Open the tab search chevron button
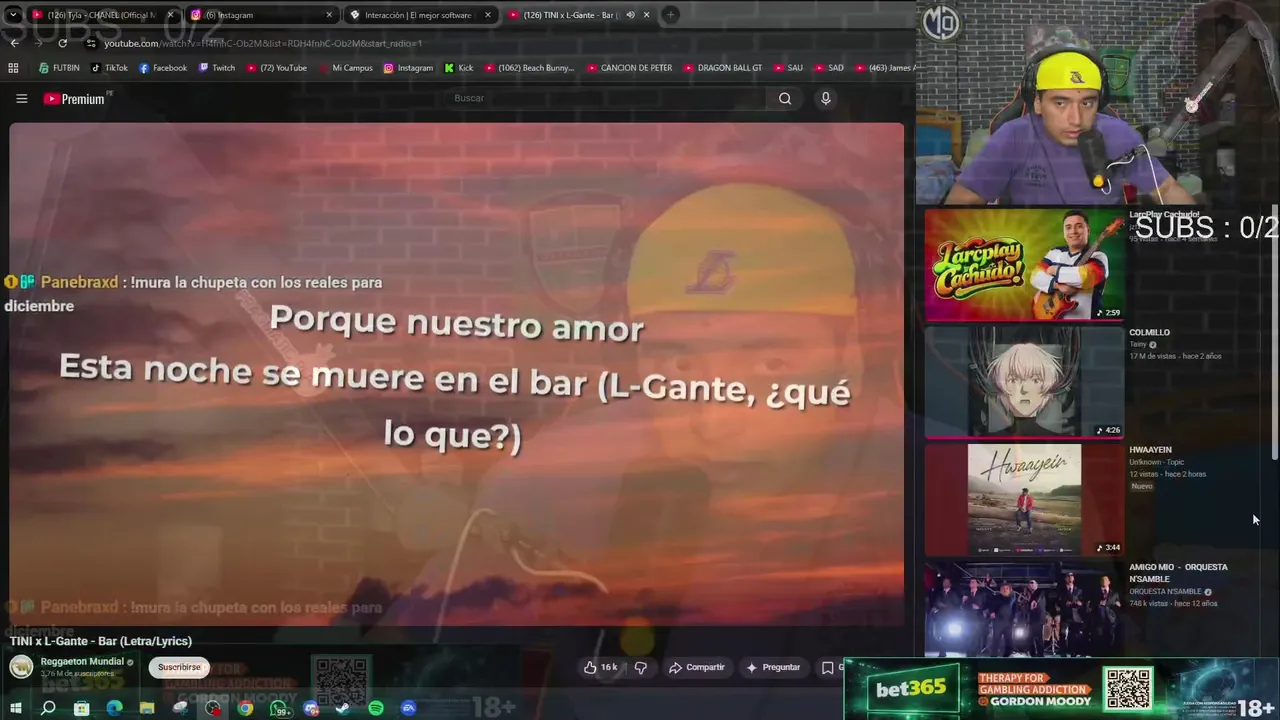Viewport: 1280px width, 720px height. pos(13,15)
